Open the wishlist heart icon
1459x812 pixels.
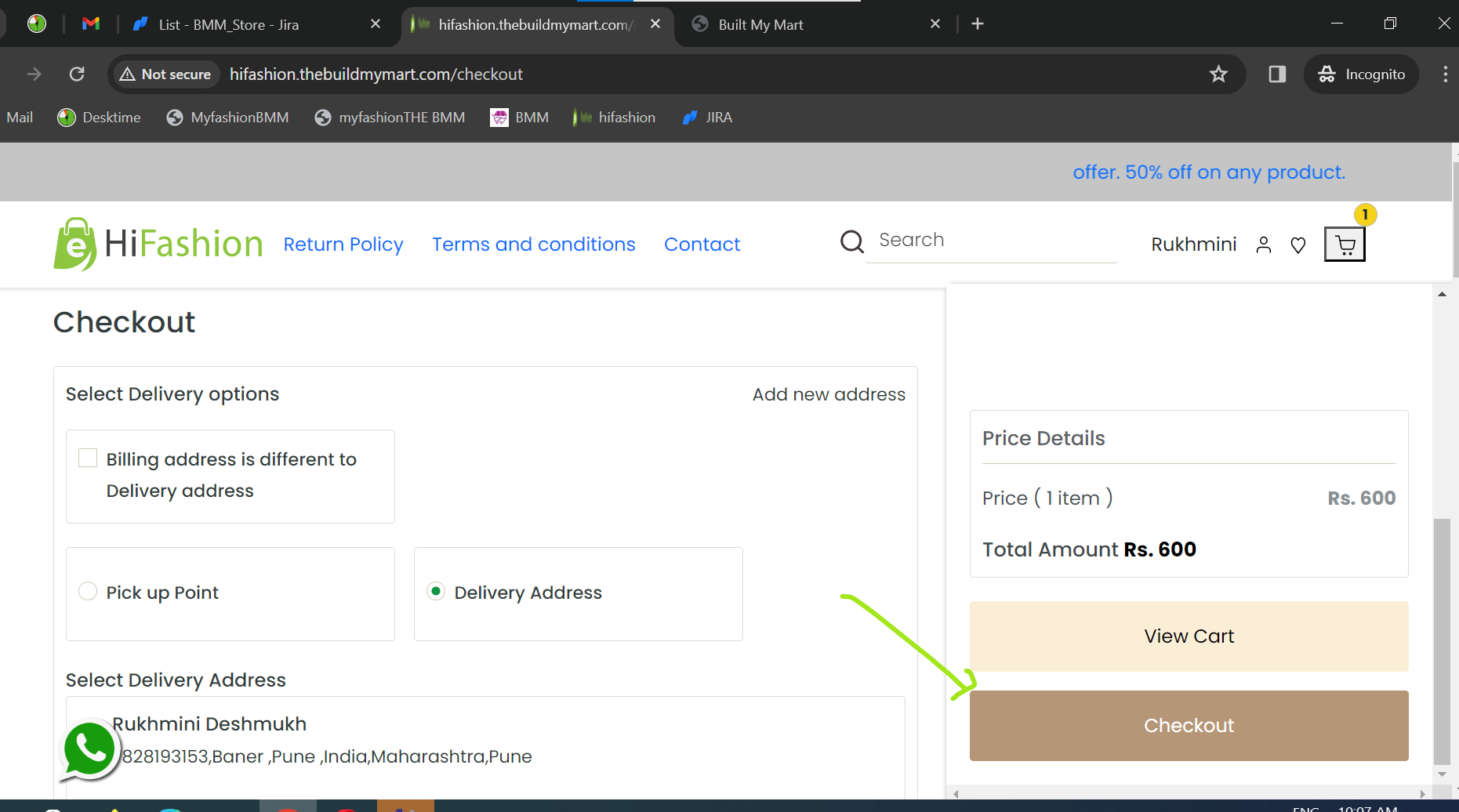[x=1298, y=245]
